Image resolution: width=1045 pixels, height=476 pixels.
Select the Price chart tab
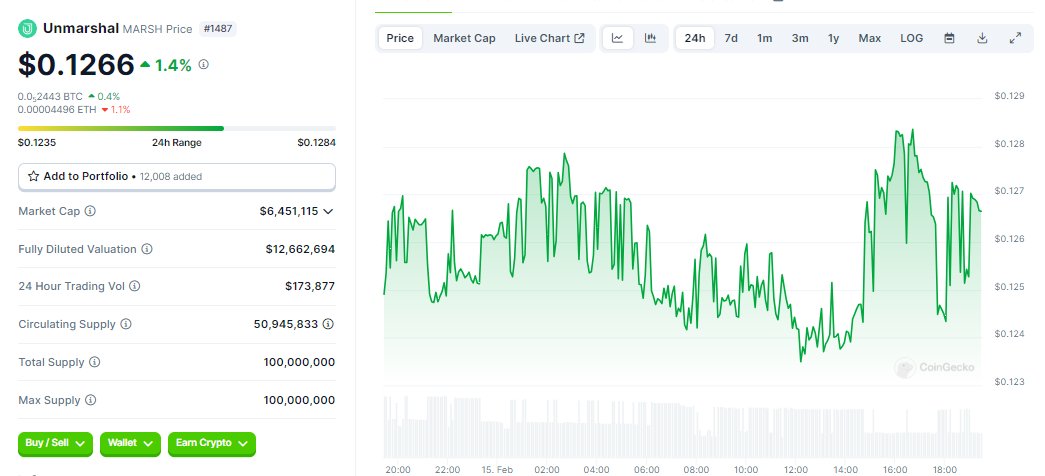(400, 39)
